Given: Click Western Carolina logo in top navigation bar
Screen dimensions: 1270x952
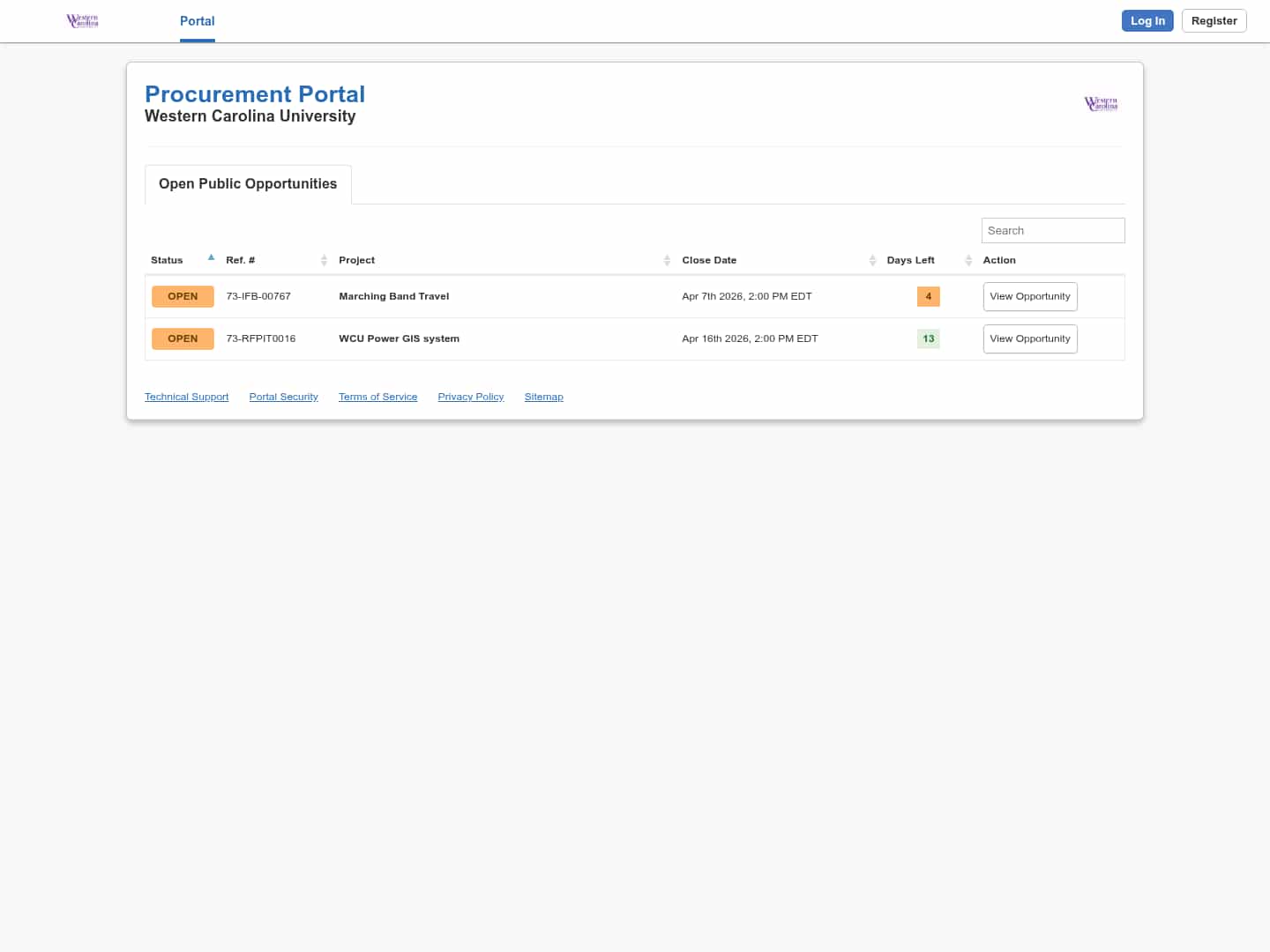Looking at the screenshot, I should tap(83, 21).
